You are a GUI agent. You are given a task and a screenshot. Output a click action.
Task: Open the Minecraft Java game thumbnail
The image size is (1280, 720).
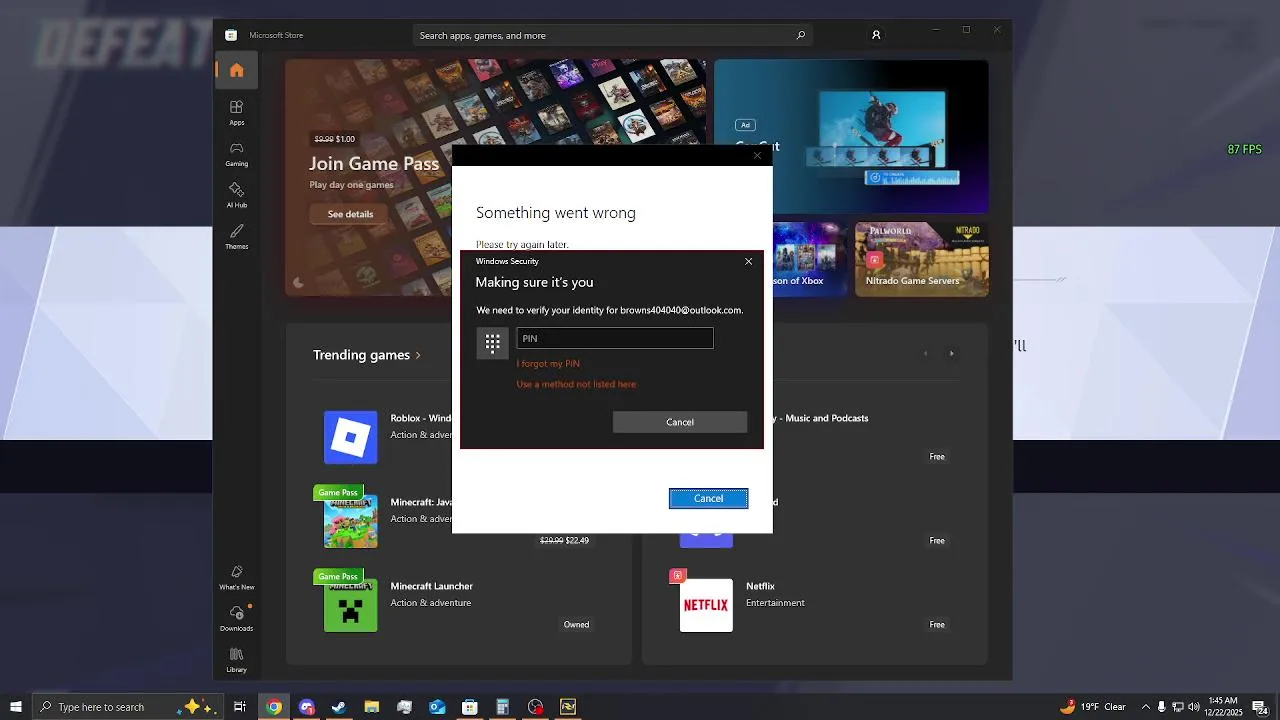350,521
